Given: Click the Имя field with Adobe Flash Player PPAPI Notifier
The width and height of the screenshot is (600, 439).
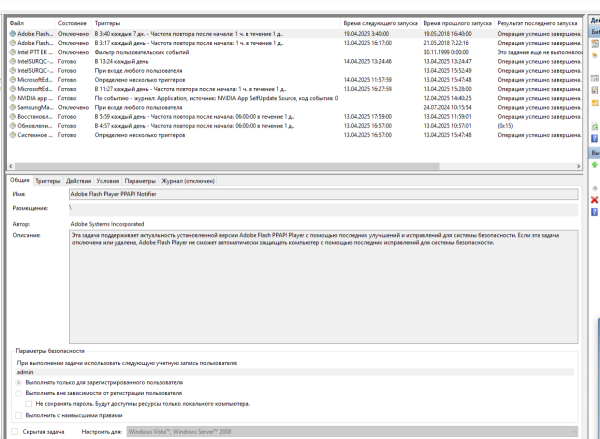Looking at the screenshot, I should [324, 194].
